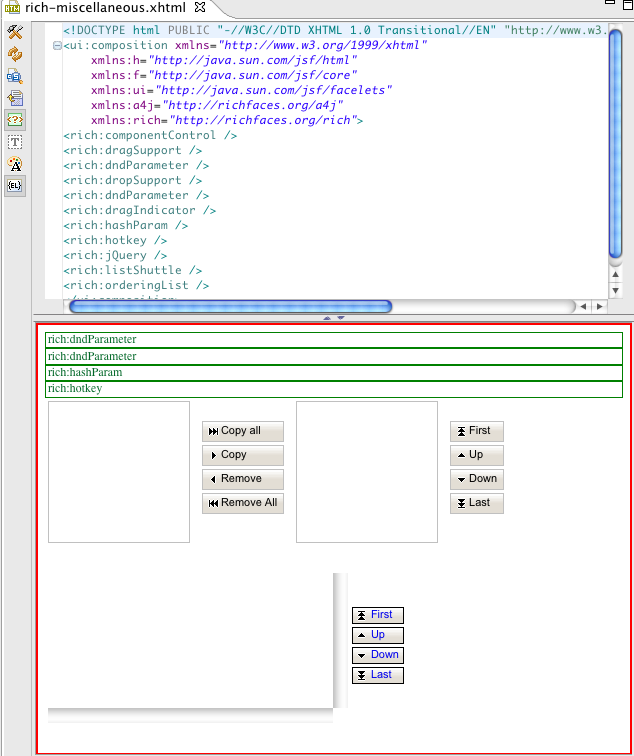Select the rich:hashParam element in preview
Viewport: 634px width, 756px height.
pyautogui.click(x=333, y=372)
